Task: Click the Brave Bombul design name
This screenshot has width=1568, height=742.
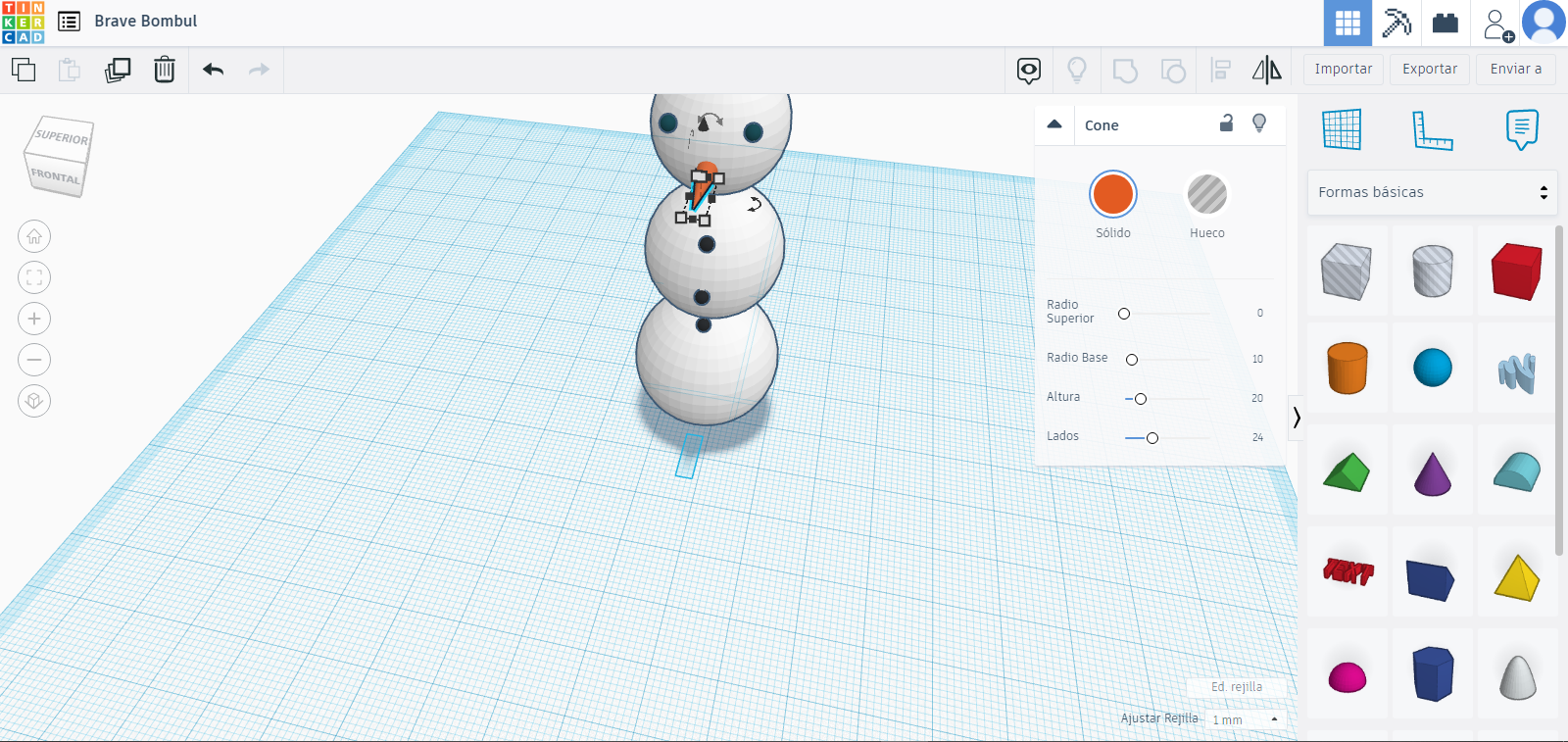Action: pos(146,21)
